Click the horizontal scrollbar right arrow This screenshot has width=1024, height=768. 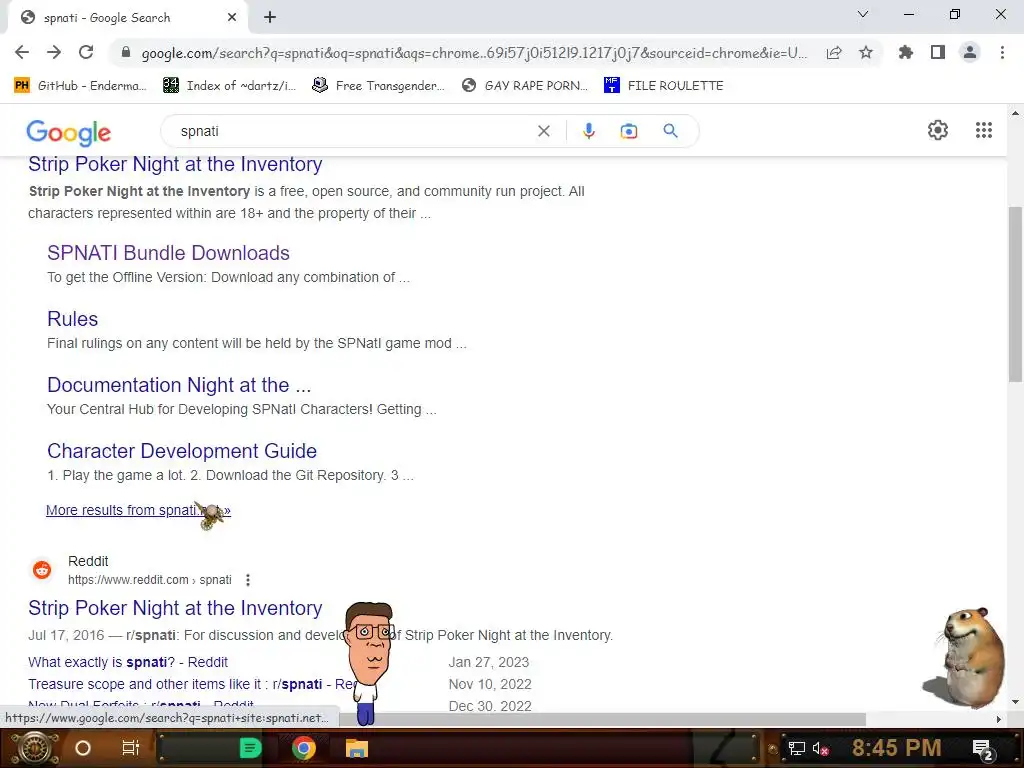click(x=999, y=719)
